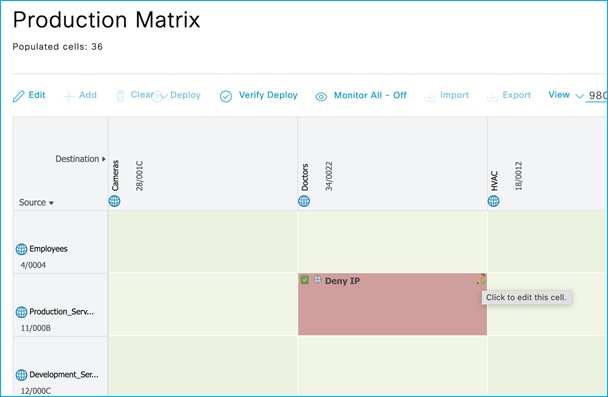Image resolution: width=608 pixels, height=397 pixels.
Task: Click the globe icon under HVAC column
Action: pyautogui.click(x=494, y=201)
